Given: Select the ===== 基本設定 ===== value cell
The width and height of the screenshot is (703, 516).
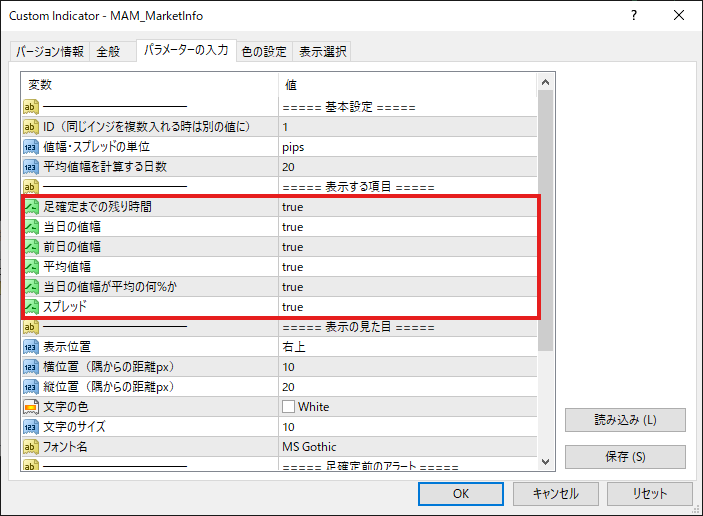Looking at the screenshot, I should pos(408,107).
